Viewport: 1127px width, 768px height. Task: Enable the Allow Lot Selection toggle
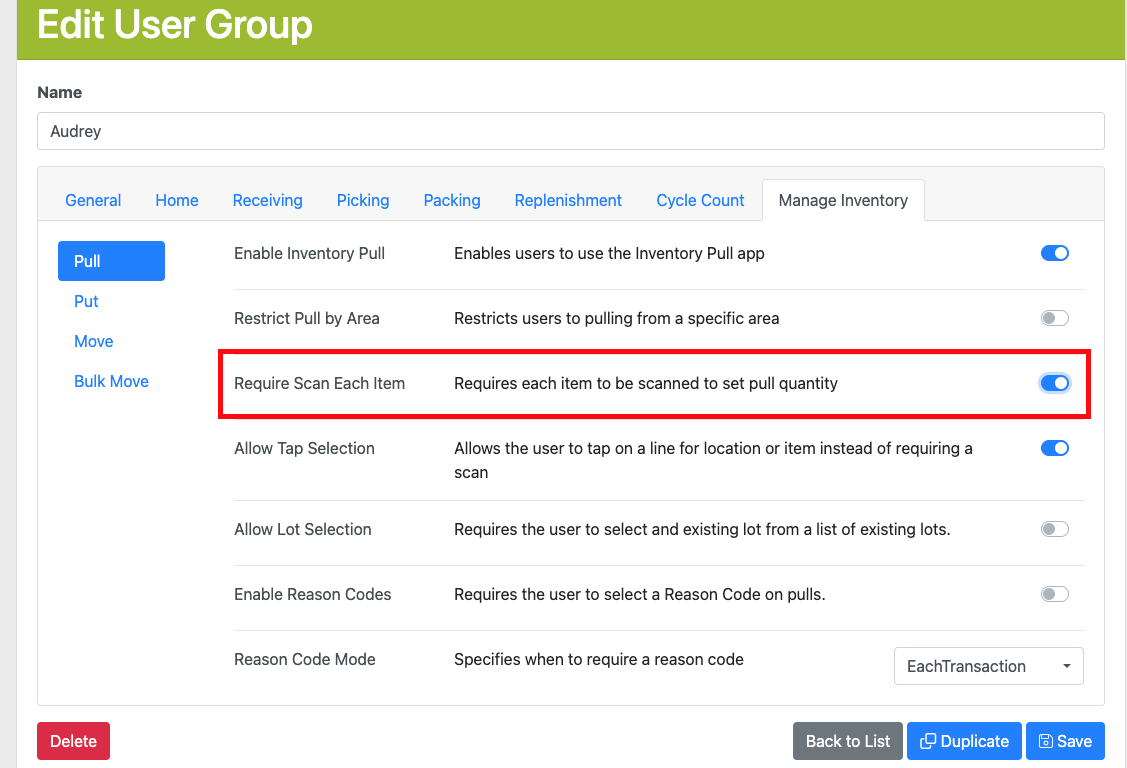pyautogui.click(x=1055, y=529)
